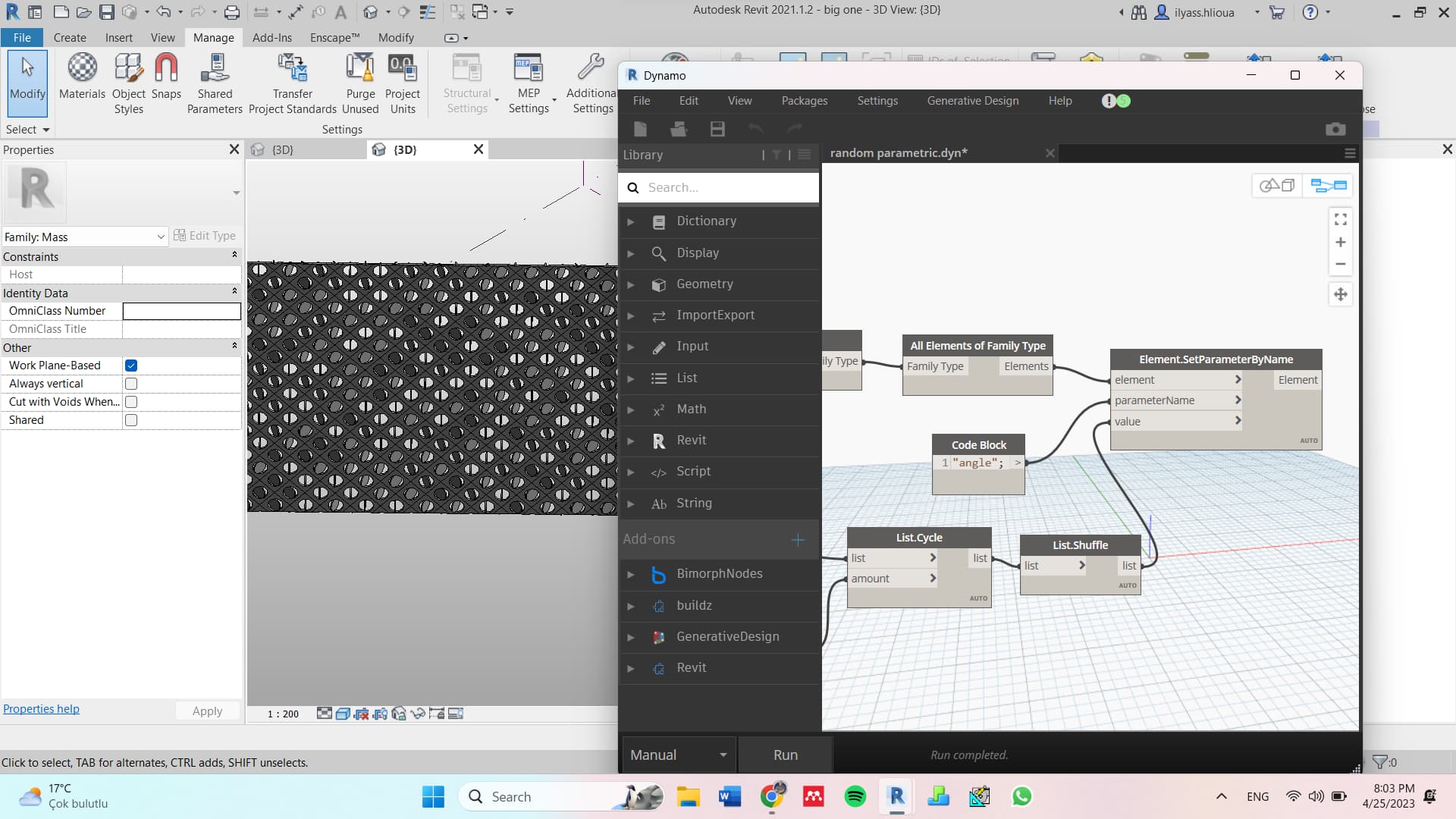This screenshot has width=1456, height=819.
Task: Click Chrome icon in taskbar
Action: click(x=771, y=796)
